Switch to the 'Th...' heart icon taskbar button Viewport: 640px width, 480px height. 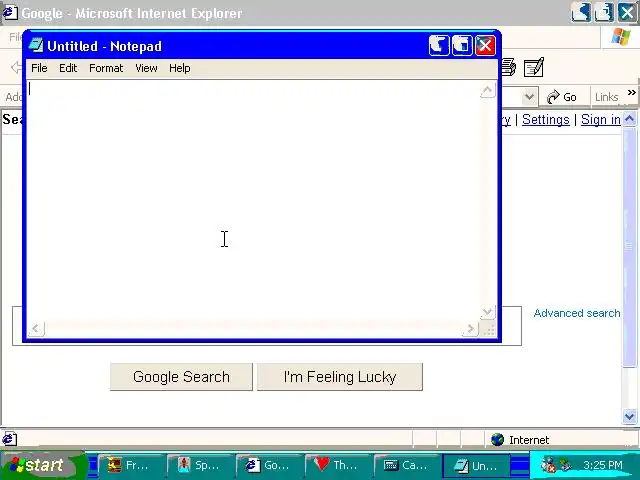coord(339,465)
